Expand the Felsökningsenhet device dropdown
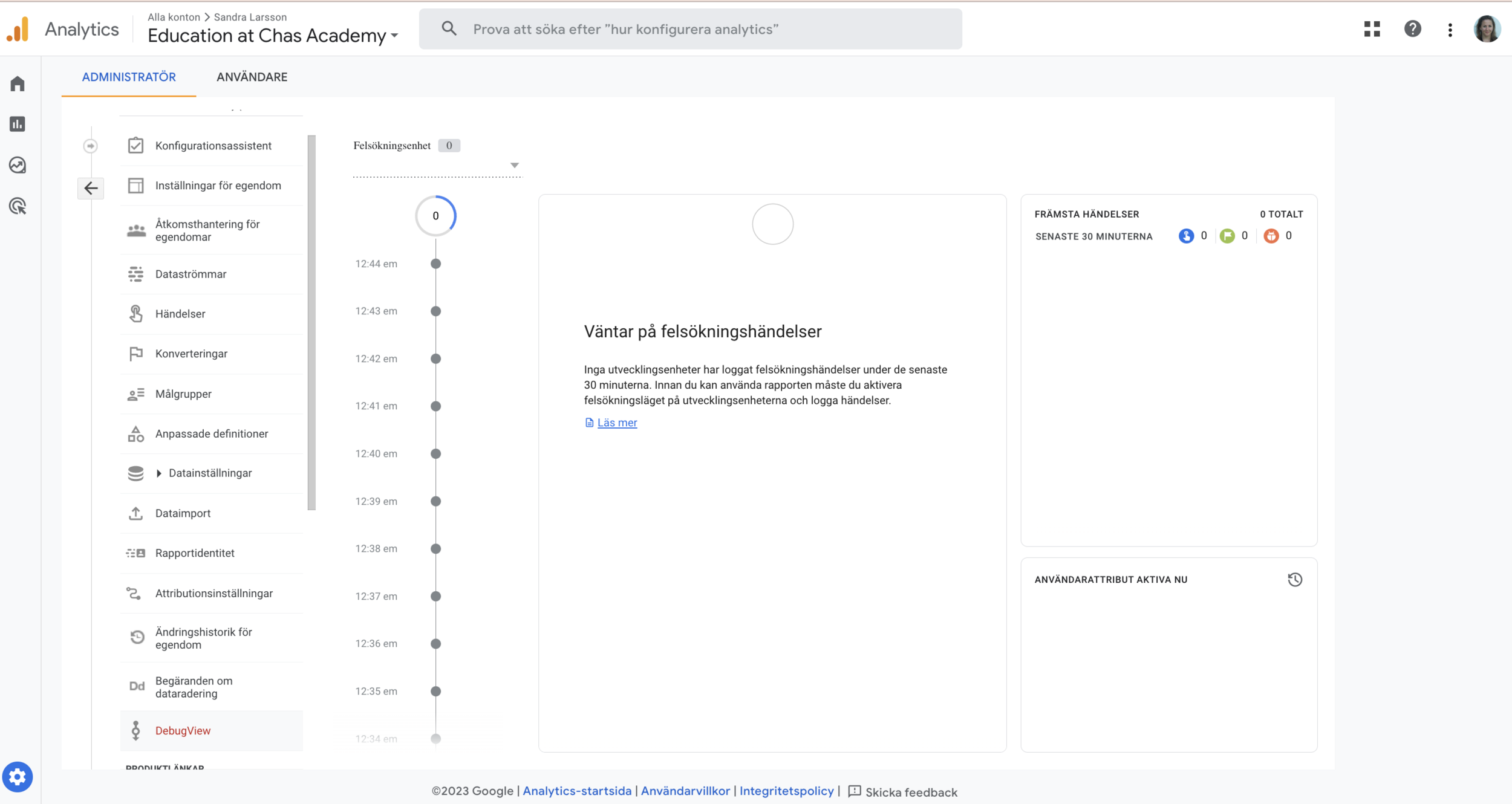The image size is (1512, 804). click(514, 165)
